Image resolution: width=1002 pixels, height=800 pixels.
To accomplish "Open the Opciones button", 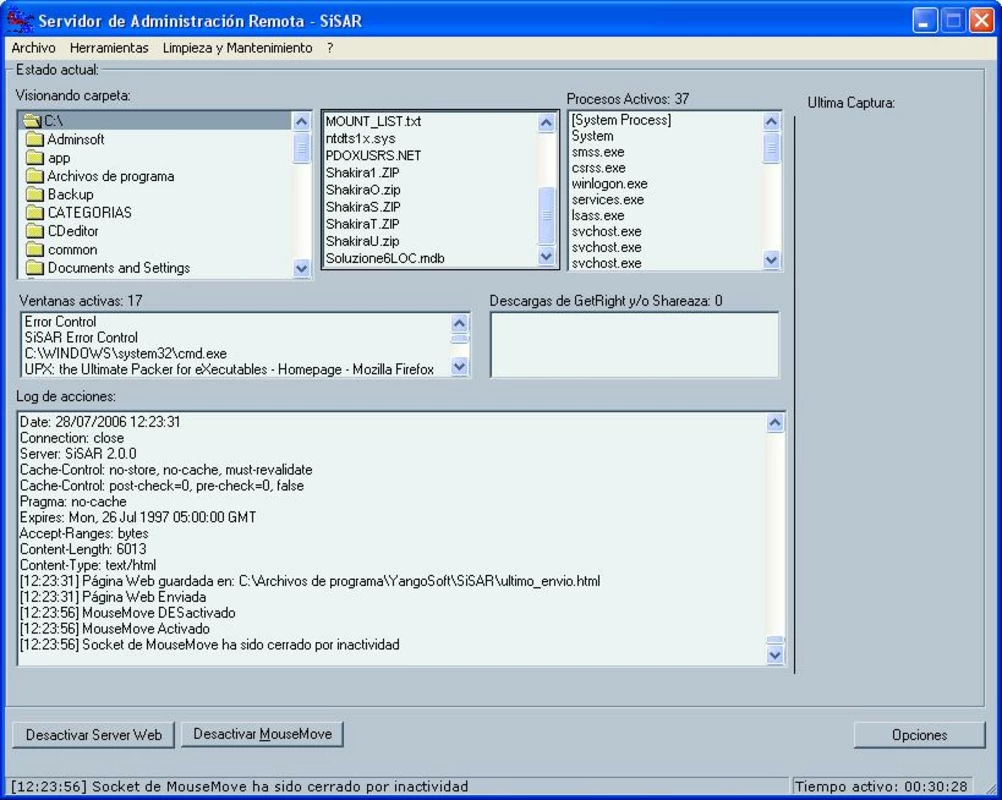I will [x=919, y=735].
